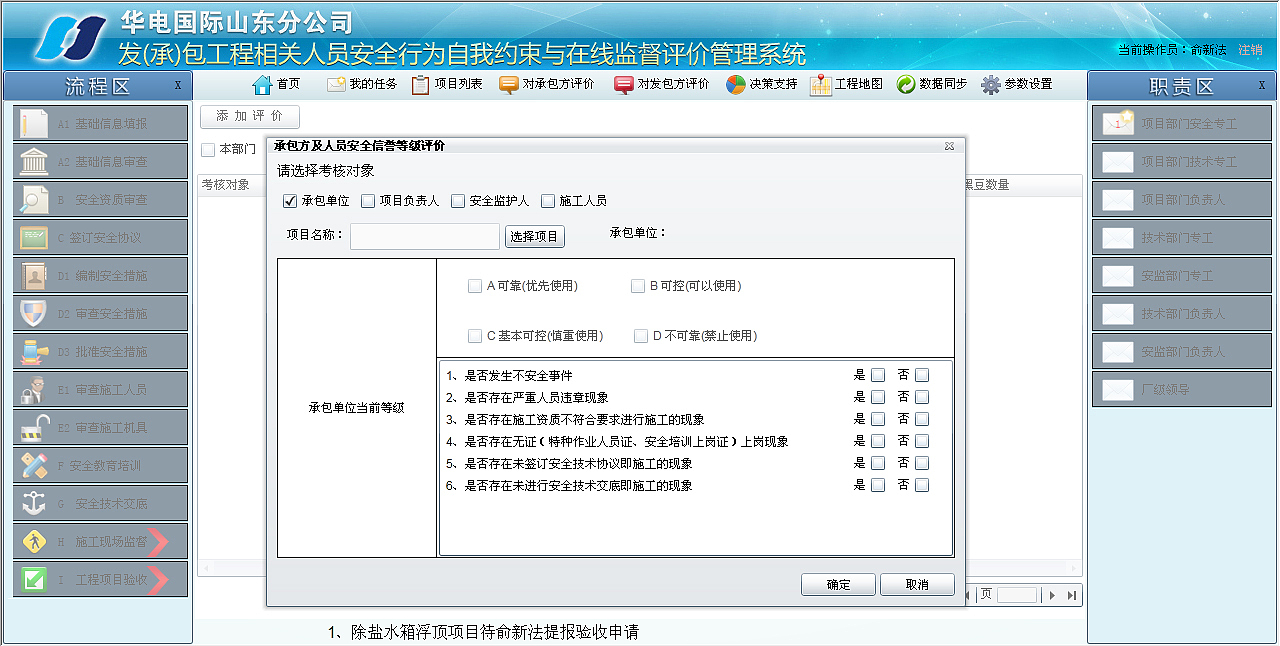Image resolution: width=1280 pixels, height=646 pixels.
Task: Select A1 基础信息填报 step
Action: 101,123
